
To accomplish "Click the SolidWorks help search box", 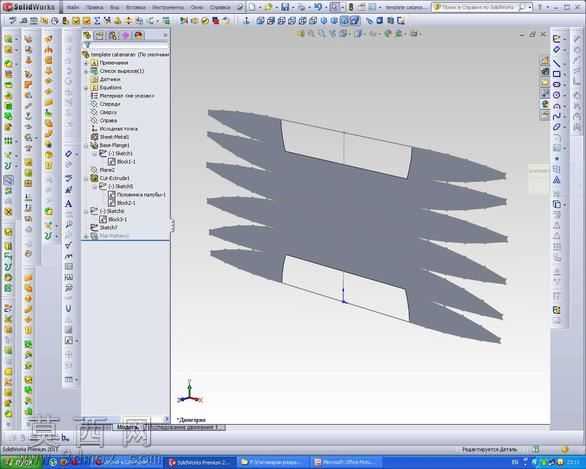I will click(481, 7).
